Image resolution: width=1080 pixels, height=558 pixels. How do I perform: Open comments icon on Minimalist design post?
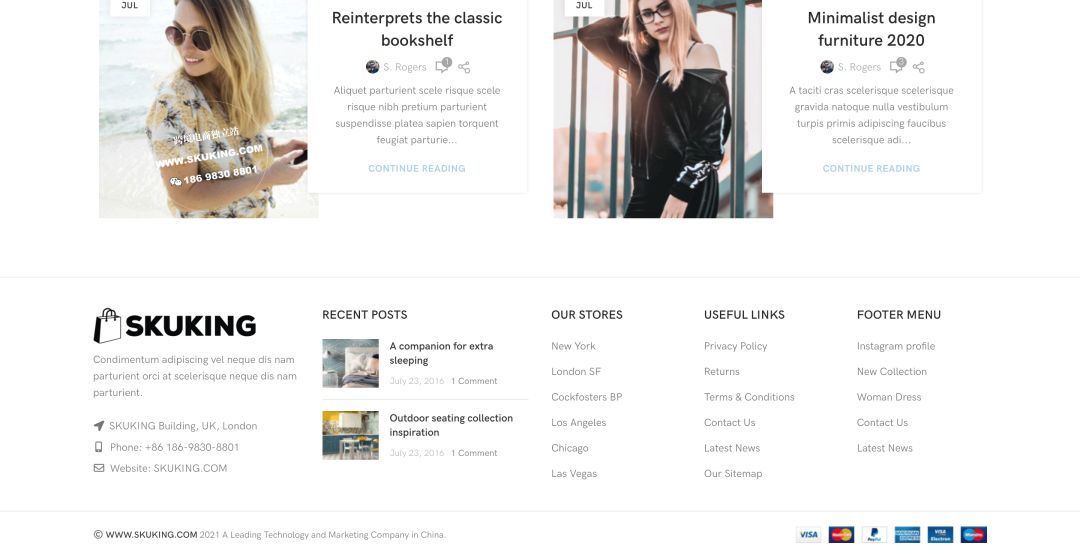[897, 65]
